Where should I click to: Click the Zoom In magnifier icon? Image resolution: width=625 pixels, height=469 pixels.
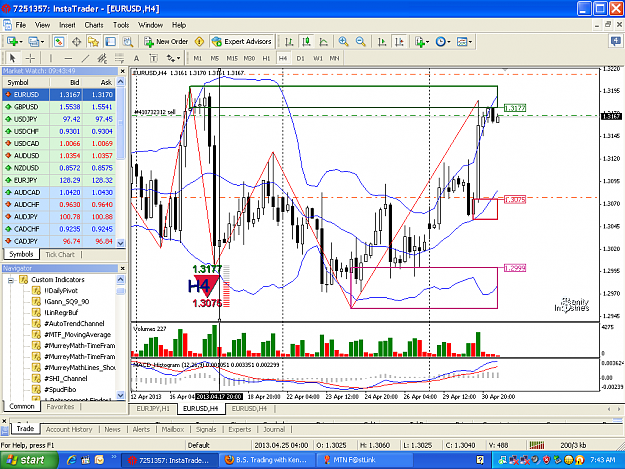point(343,41)
